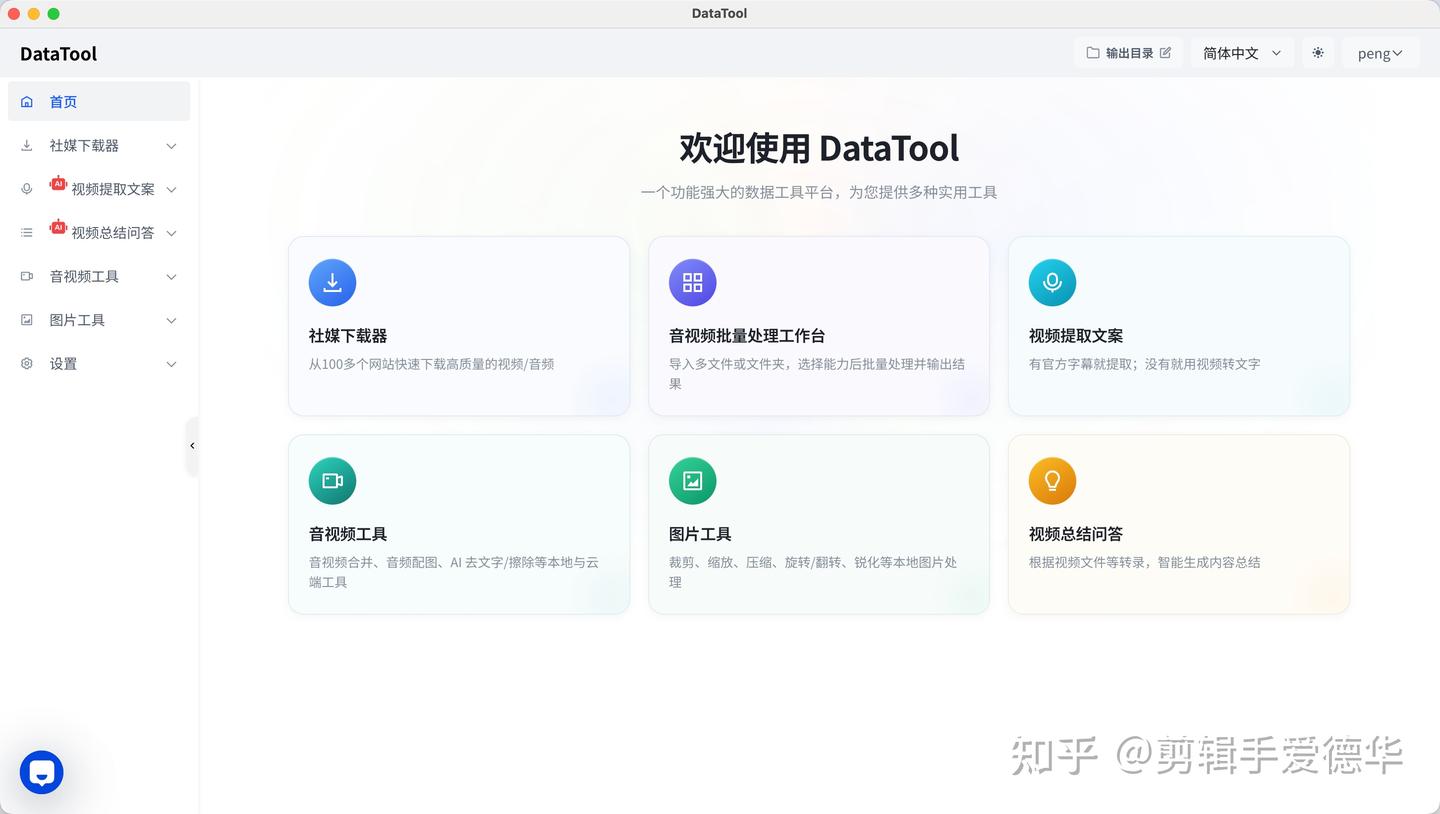The image size is (1440, 814).
Task: Minimize the window with the yellow button
Action: [x=34, y=14]
